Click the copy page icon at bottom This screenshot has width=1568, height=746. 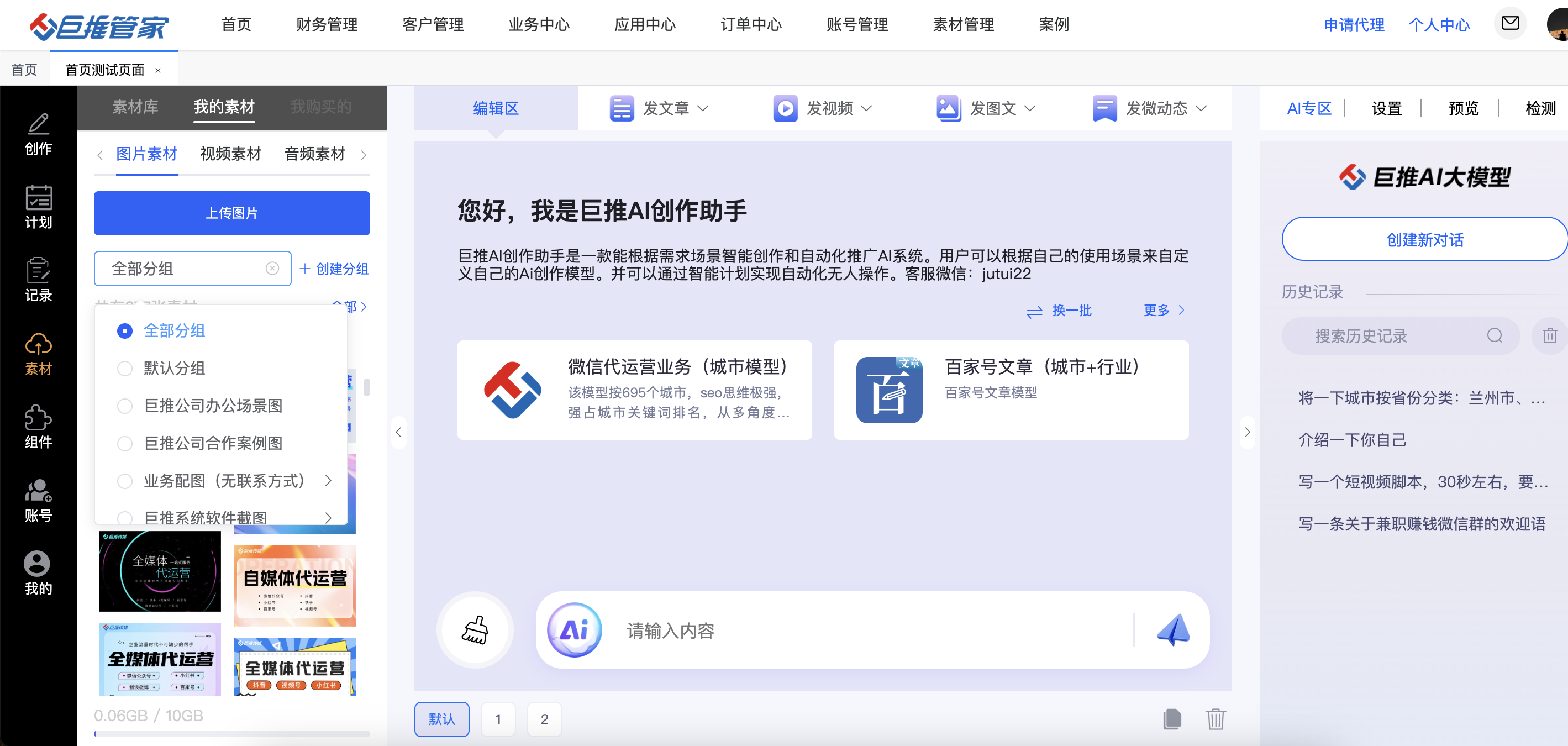[1172, 718]
